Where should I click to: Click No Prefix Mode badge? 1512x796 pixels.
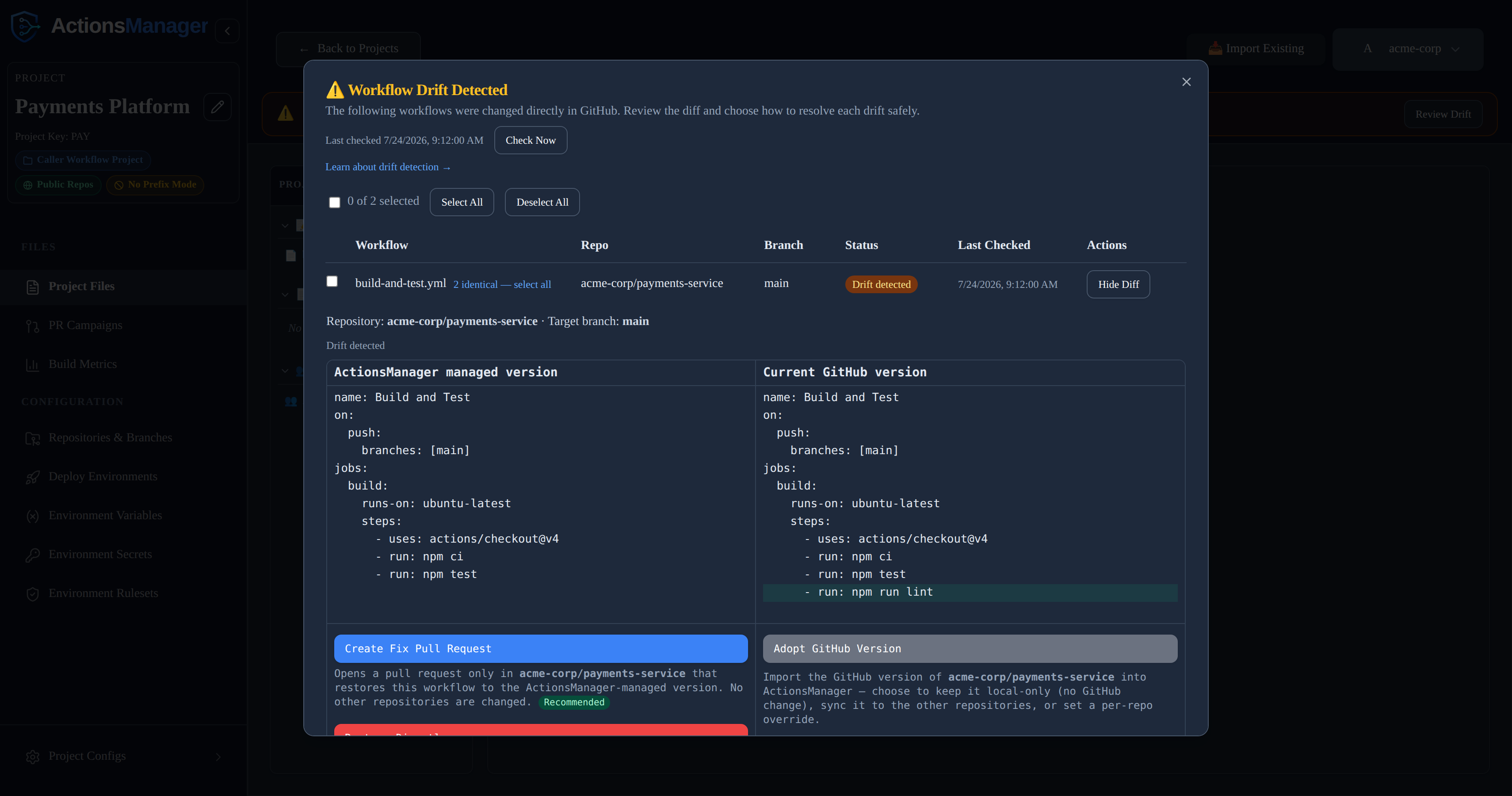(156, 185)
